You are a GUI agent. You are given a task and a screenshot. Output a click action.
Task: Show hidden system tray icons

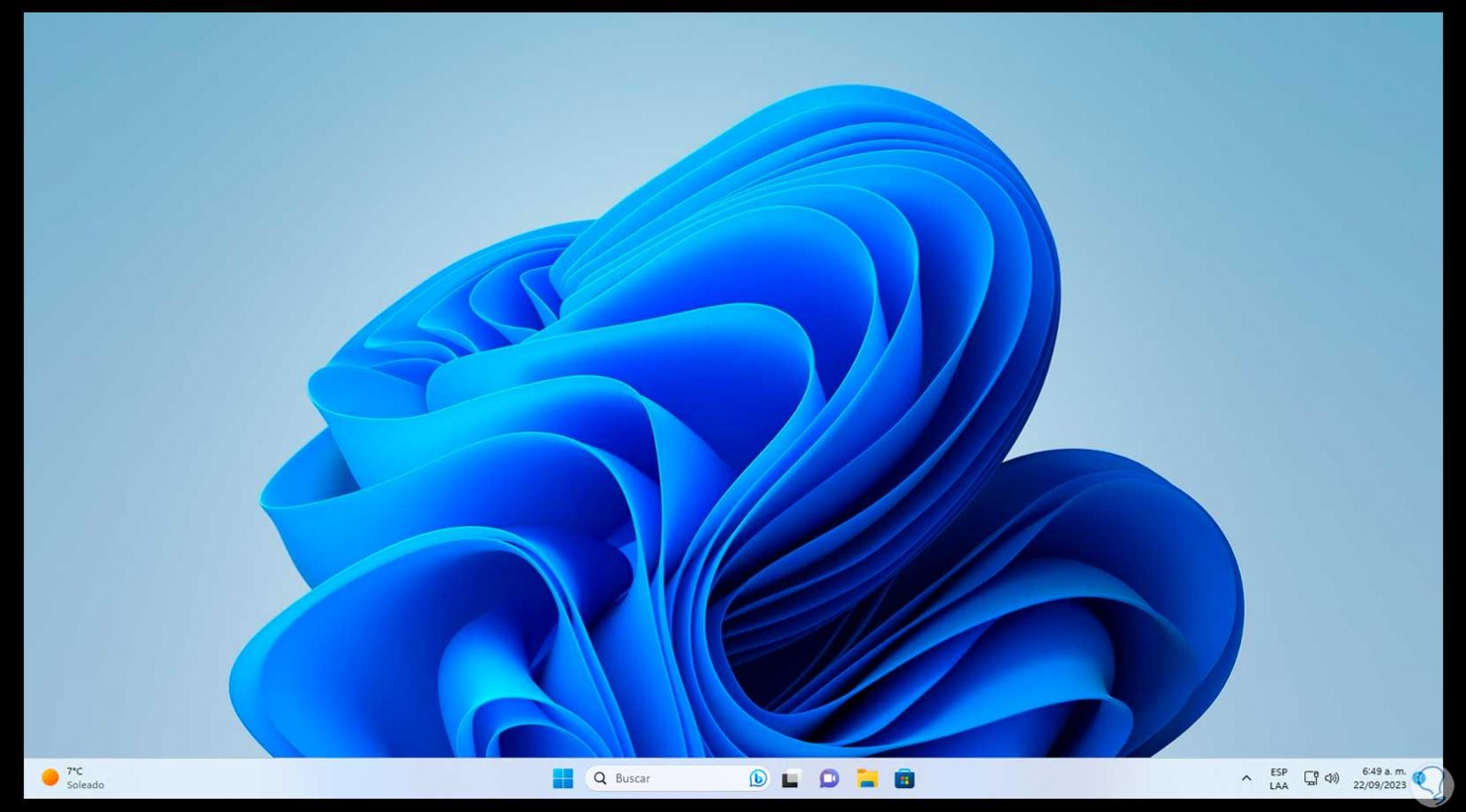click(x=1246, y=778)
